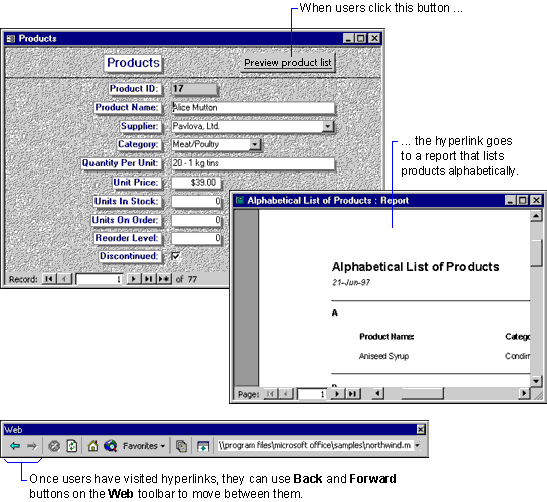This screenshot has width=547, height=502.
Task: Open the address history dropdown arrow
Action: 417,445
